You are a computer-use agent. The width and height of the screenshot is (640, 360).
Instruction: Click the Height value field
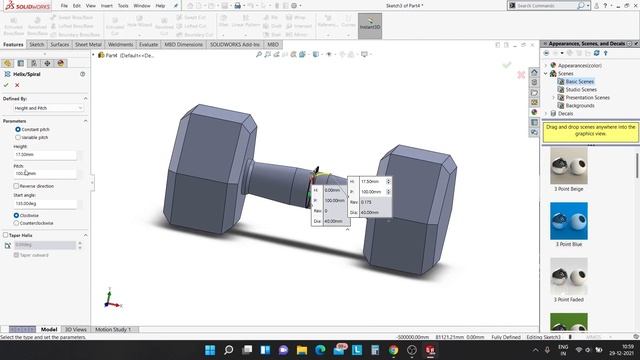coord(45,155)
